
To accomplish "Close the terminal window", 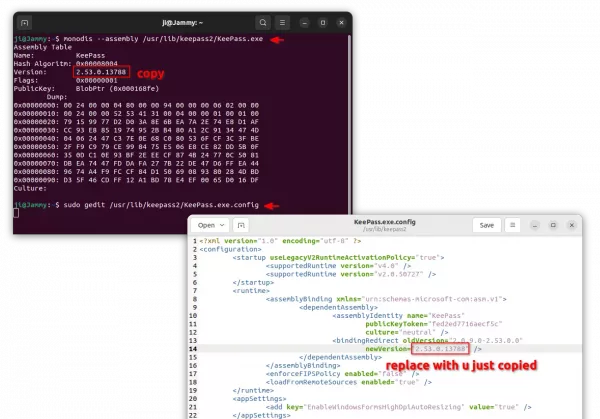I will pos(341,23).
